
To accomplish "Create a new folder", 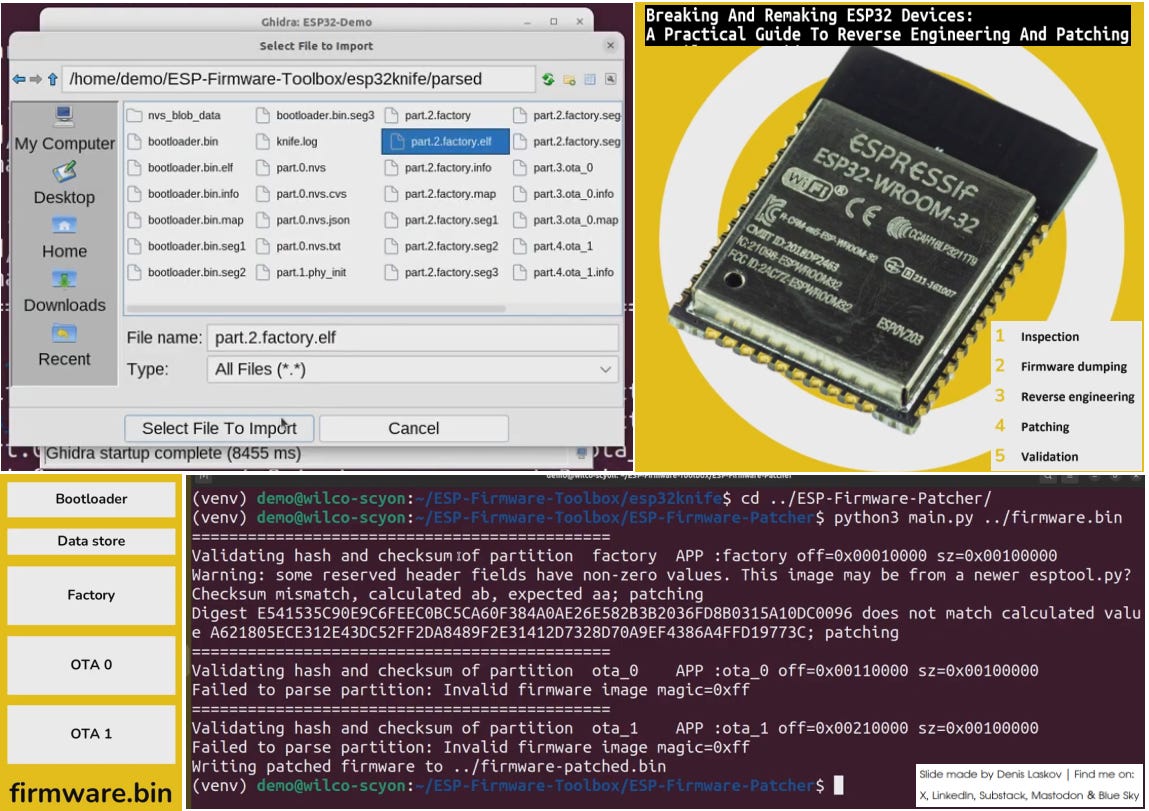I will point(569,79).
